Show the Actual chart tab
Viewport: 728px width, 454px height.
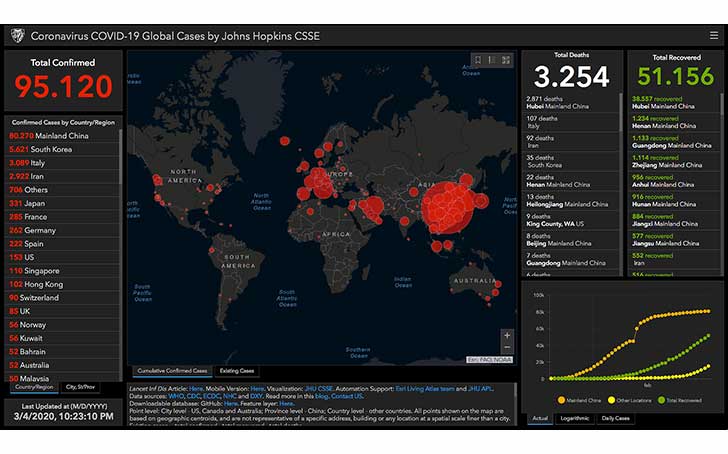(x=540, y=418)
